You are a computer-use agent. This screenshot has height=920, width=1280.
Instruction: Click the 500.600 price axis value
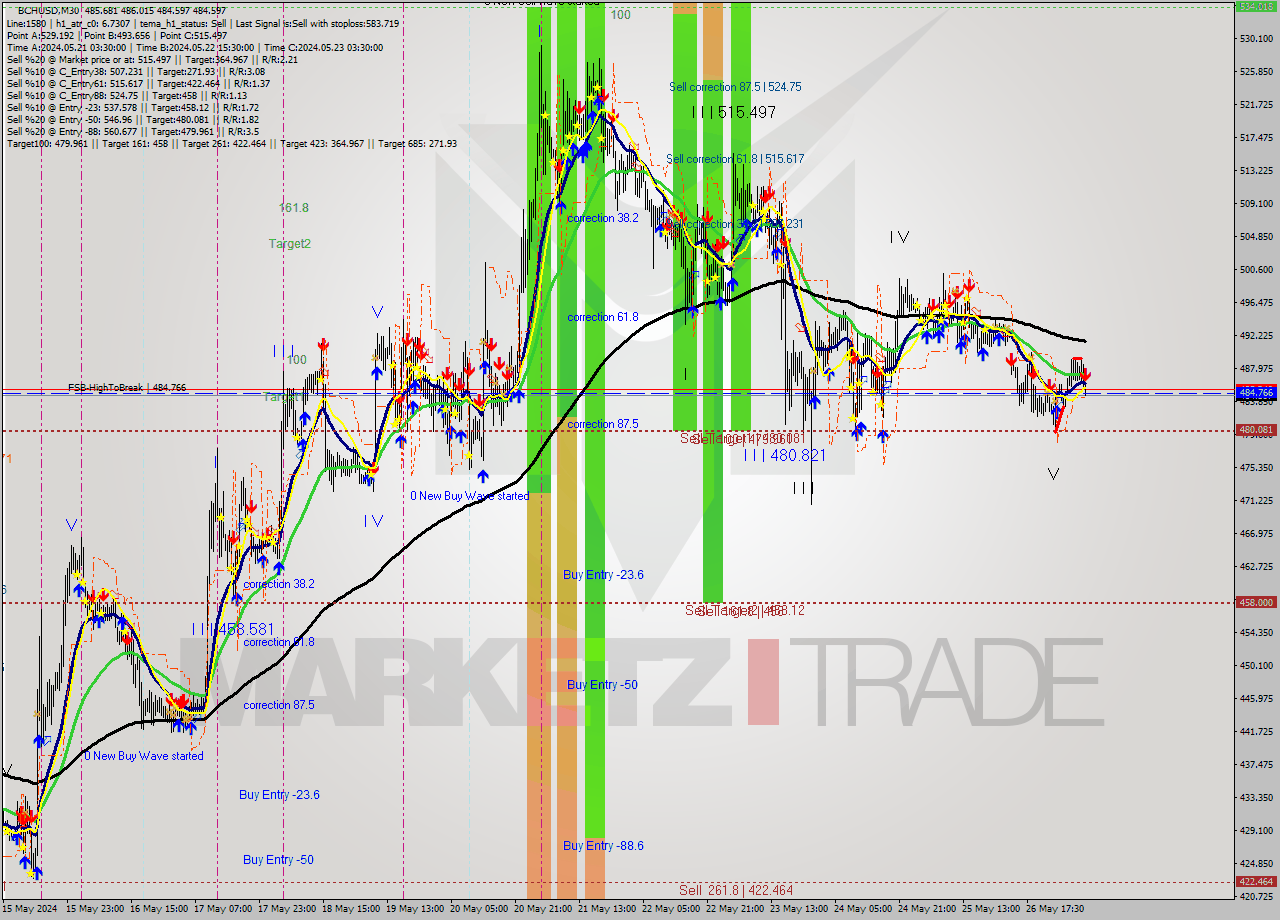(x=1256, y=269)
